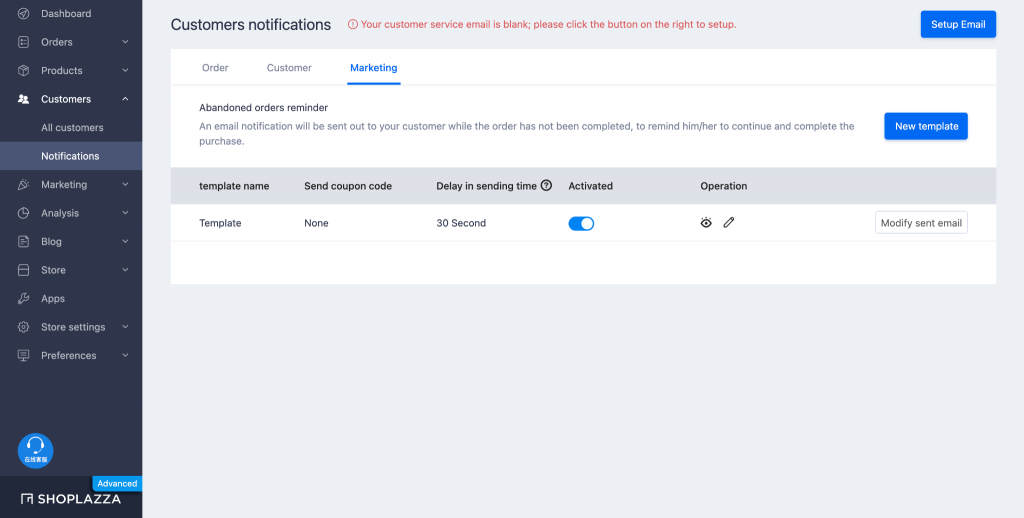Click the Apps wrench icon

point(23,299)
